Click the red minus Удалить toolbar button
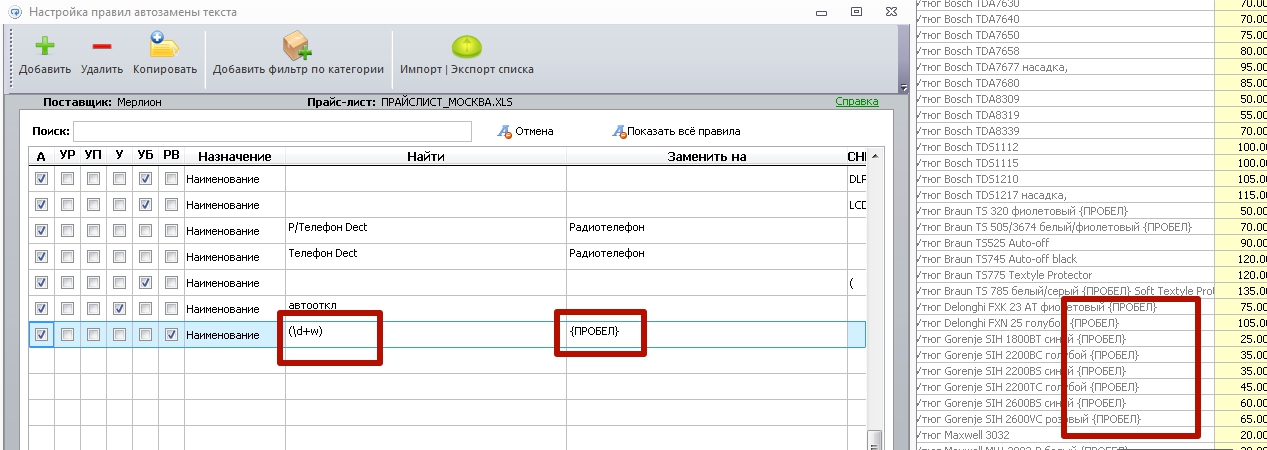Viewport: 1267px width, 450px height. point(102,56)
